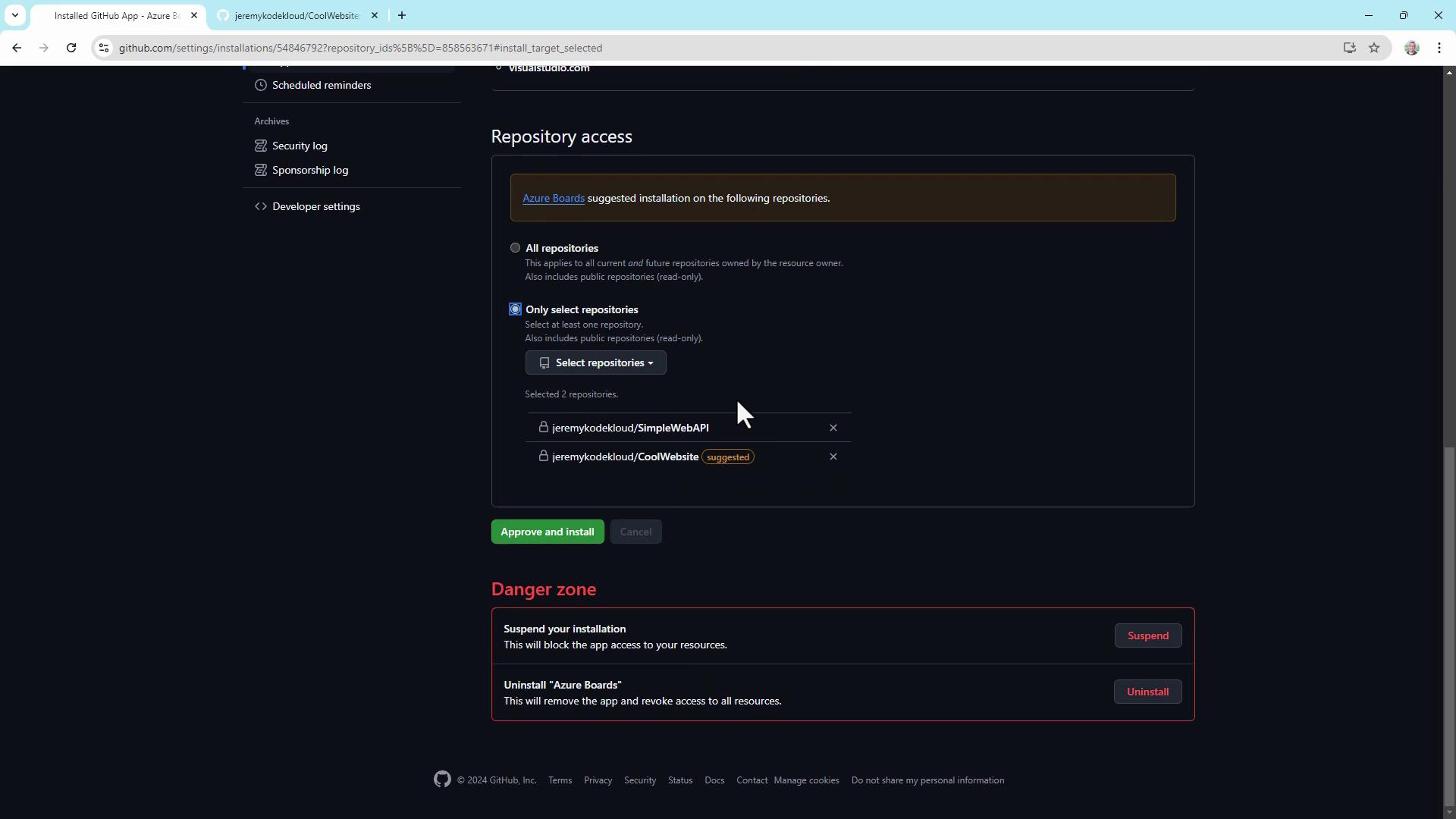The height and width of the screenshot is (819, 1456).
Task: Go back with the browser back arrow
Action: [x=17, y=48]
